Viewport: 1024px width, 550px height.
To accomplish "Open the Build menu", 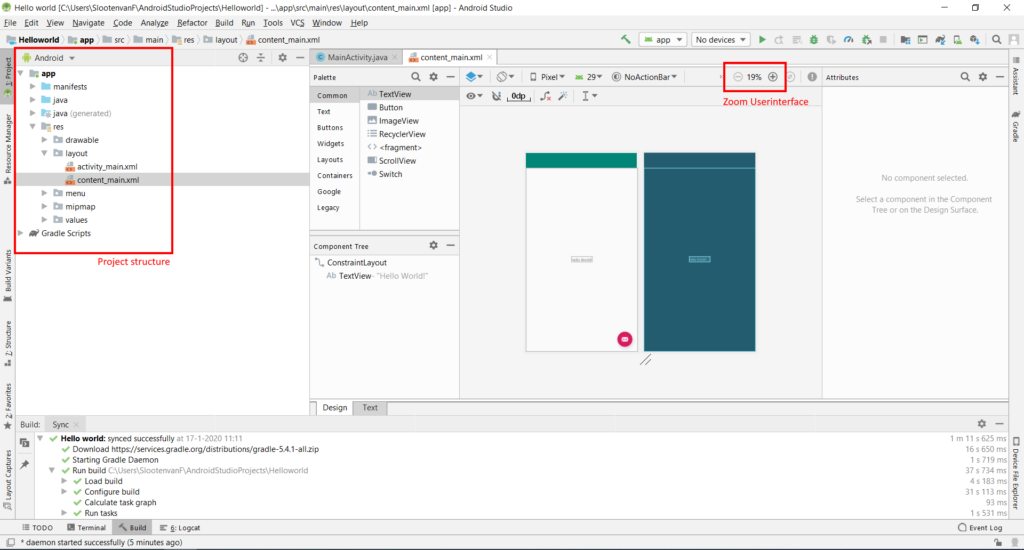I will tap(224, 23).
